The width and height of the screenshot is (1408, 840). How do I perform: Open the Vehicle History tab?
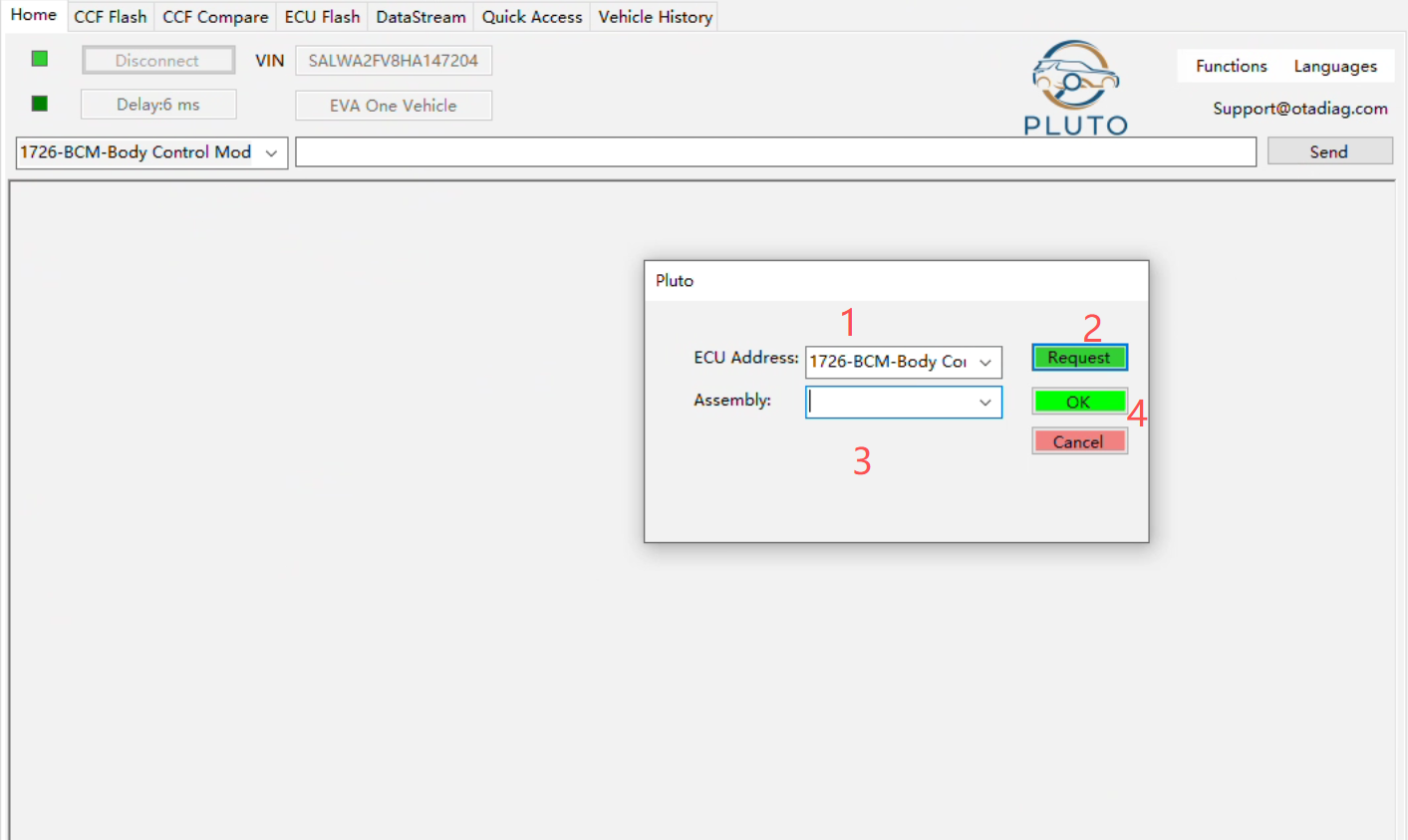pos(655,17)
